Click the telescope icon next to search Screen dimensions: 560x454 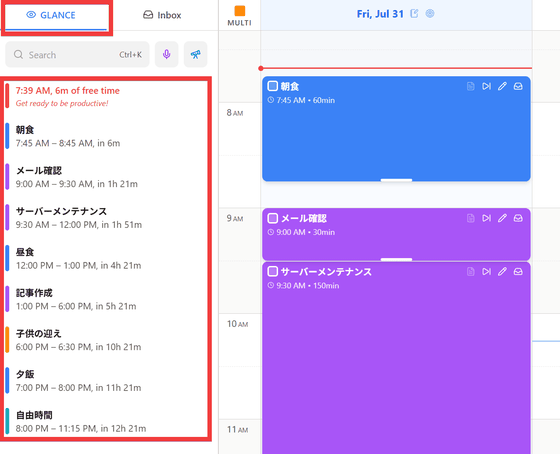tap(195, 54)
